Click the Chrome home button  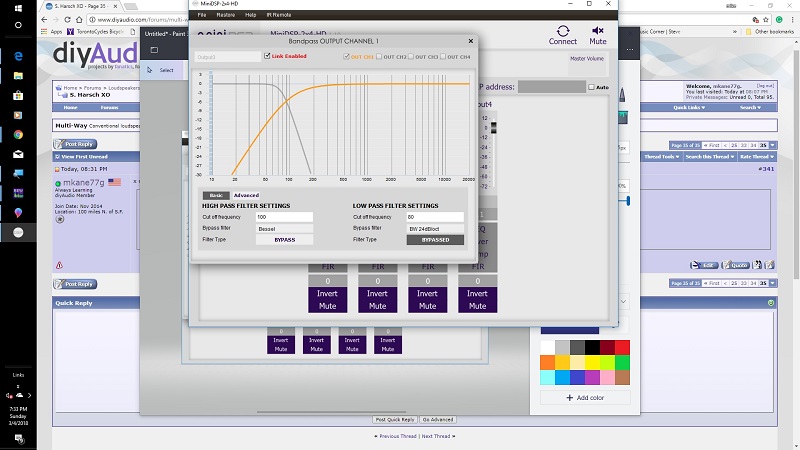(79, 19)
